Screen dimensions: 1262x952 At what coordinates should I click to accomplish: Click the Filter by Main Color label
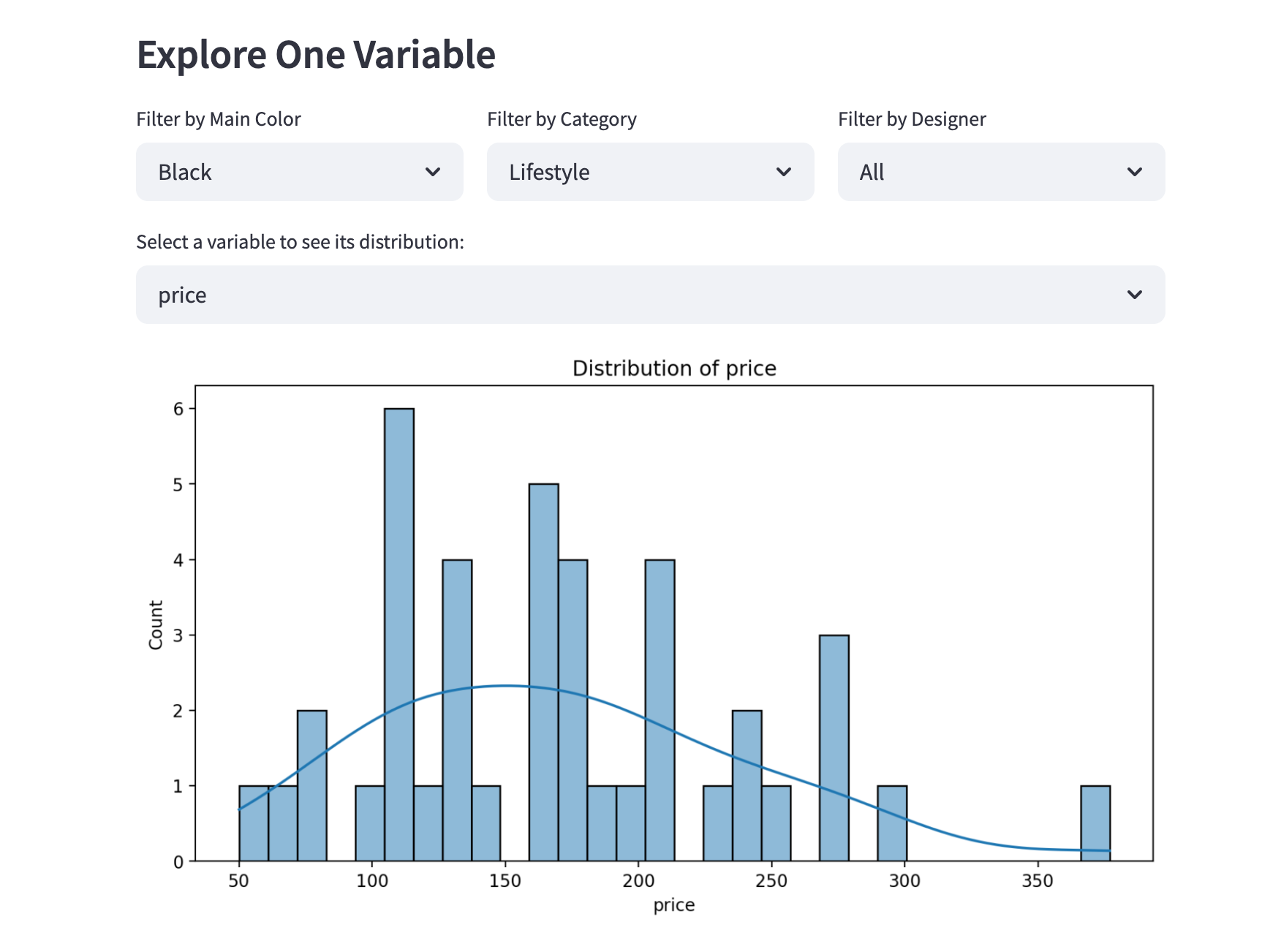pyautogui.click(x=218, y=118)
